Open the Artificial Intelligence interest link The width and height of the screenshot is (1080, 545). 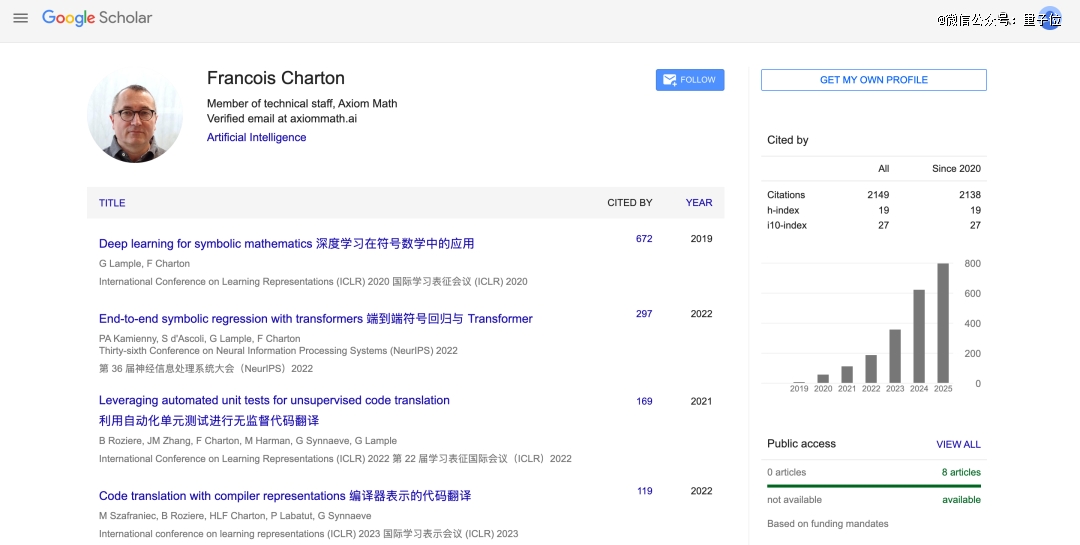(x=256, y=138)
